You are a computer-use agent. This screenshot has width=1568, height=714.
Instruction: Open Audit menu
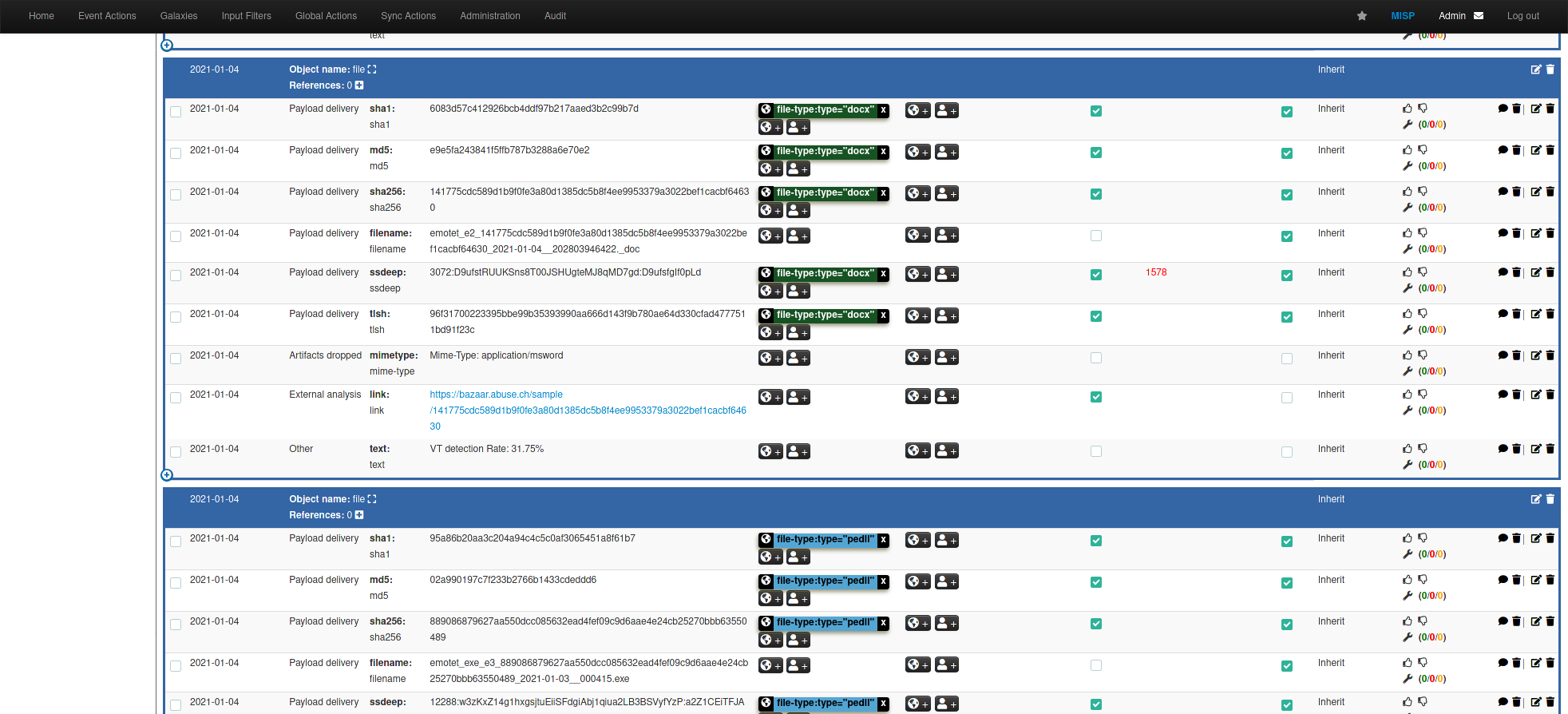pyautogui.click(x=555, y=16)
